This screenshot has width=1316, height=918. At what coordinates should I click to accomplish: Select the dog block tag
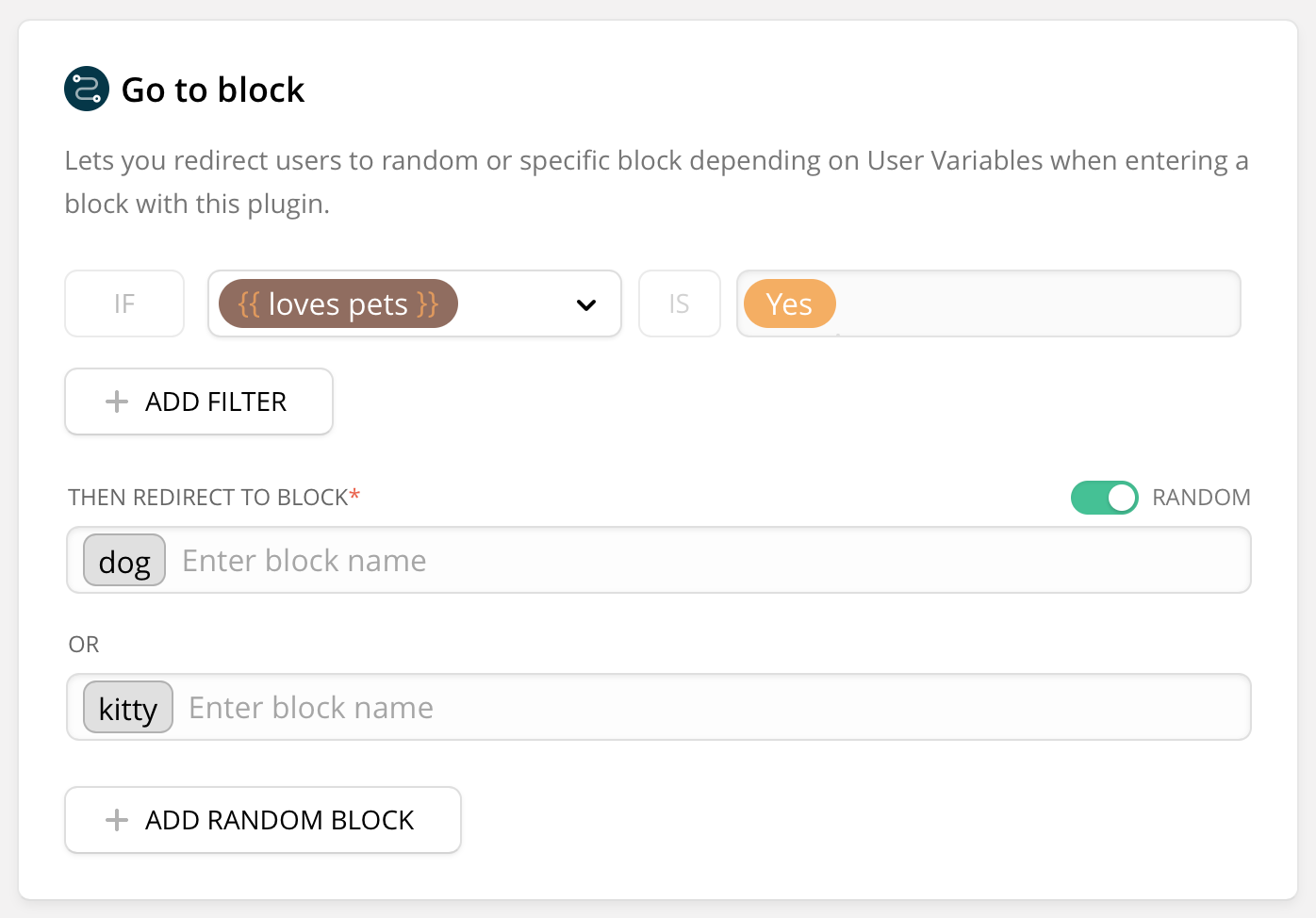click(124, 561)
